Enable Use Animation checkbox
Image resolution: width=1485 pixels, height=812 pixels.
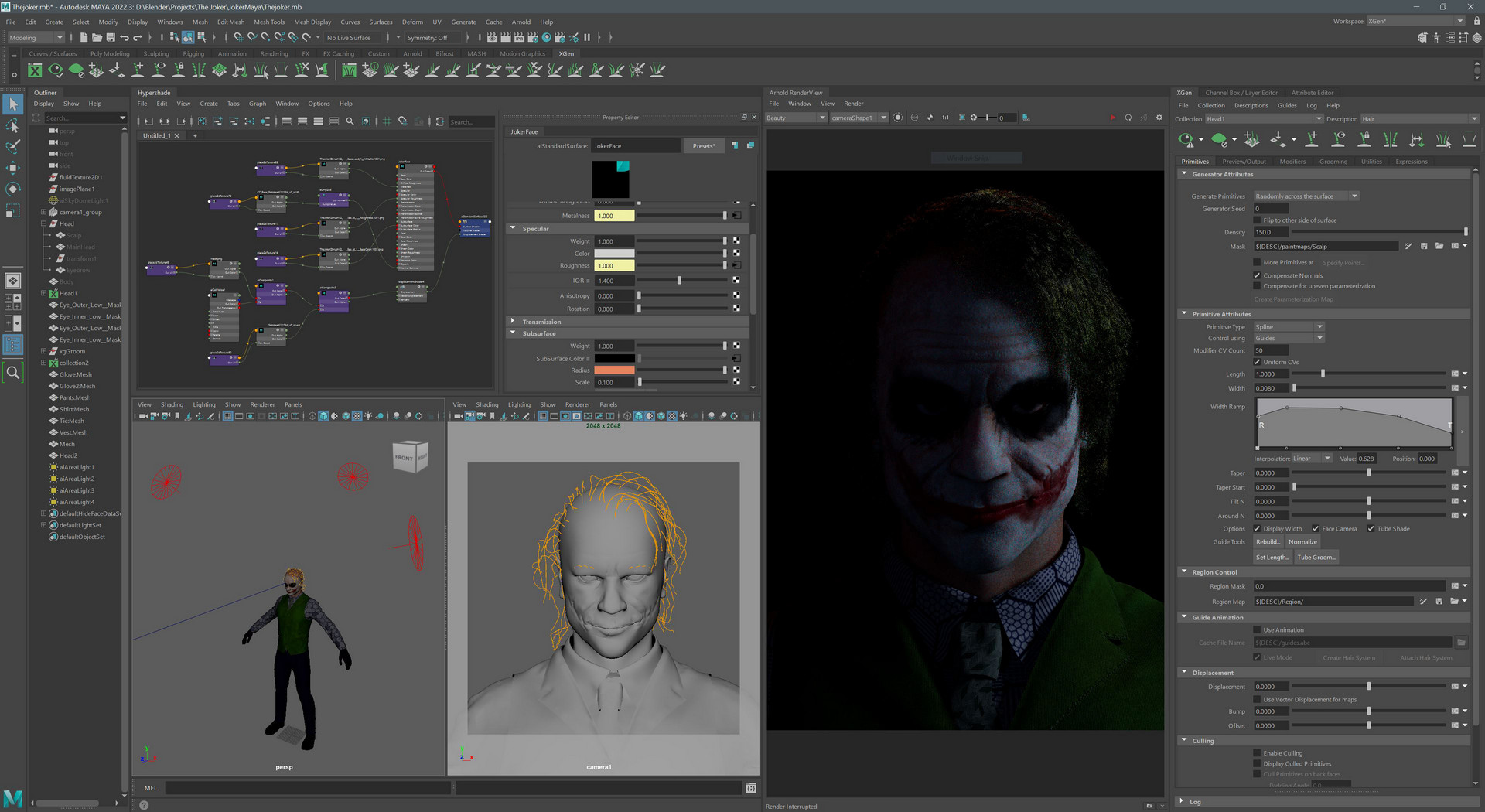[1258, 630]
